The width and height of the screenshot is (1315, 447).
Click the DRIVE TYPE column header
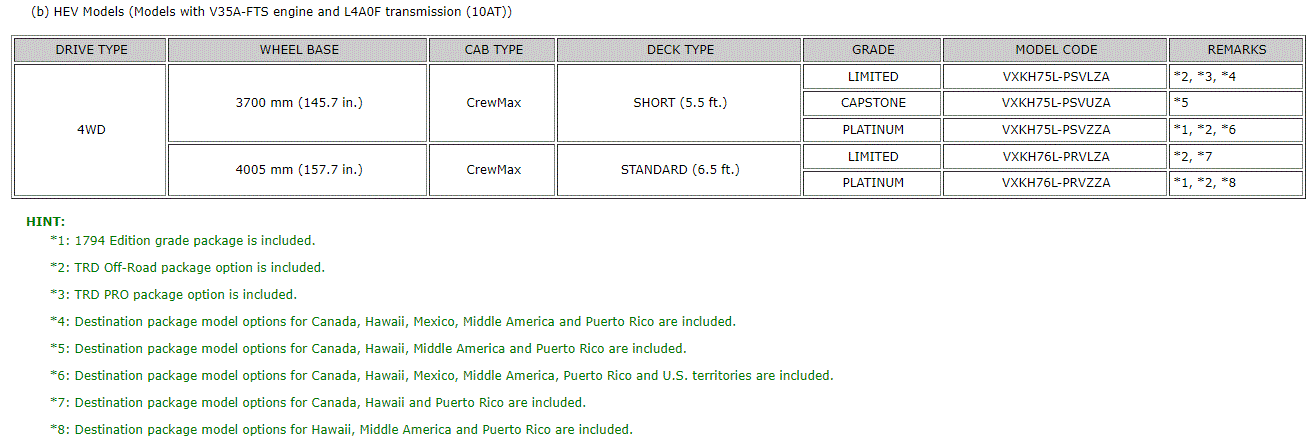[x=90, y=49]
